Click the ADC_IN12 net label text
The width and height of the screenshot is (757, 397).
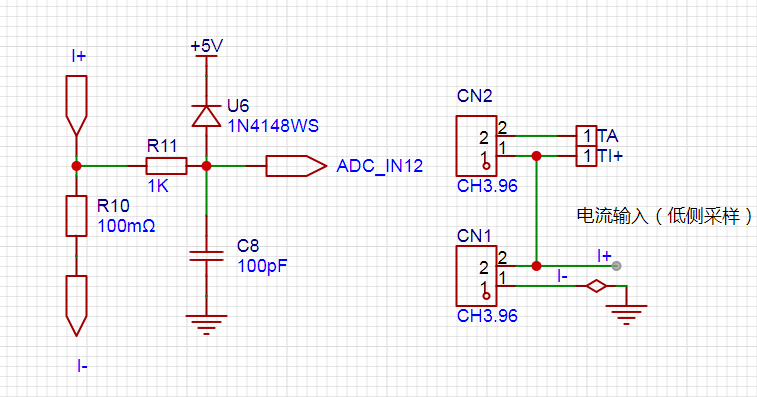click(x=379, y=166)
